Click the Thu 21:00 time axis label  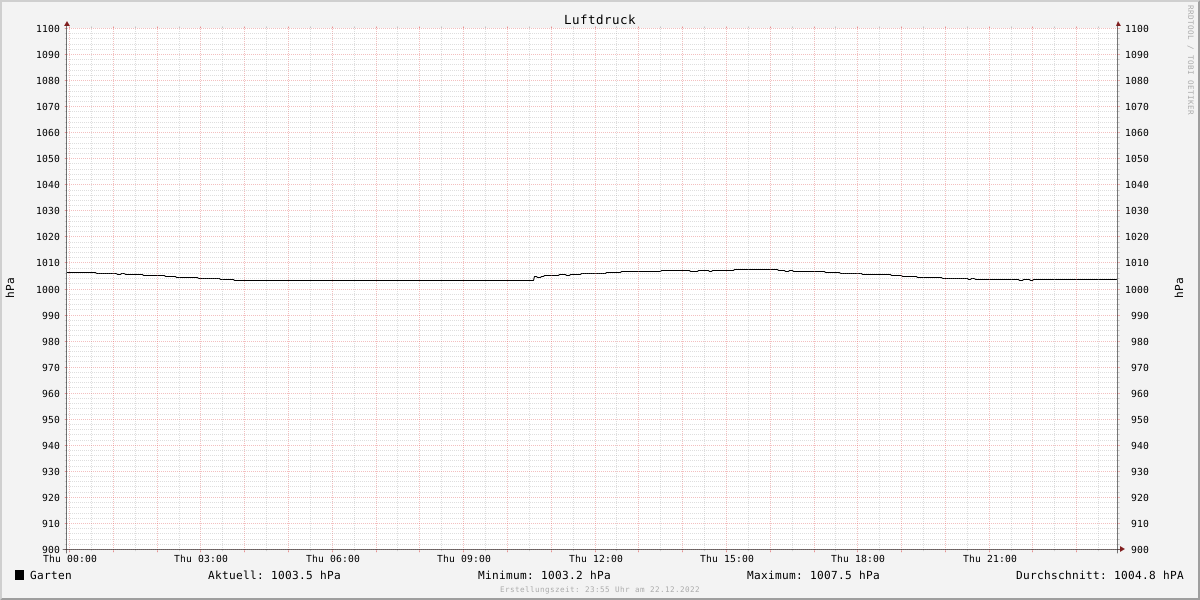point(990,559)
